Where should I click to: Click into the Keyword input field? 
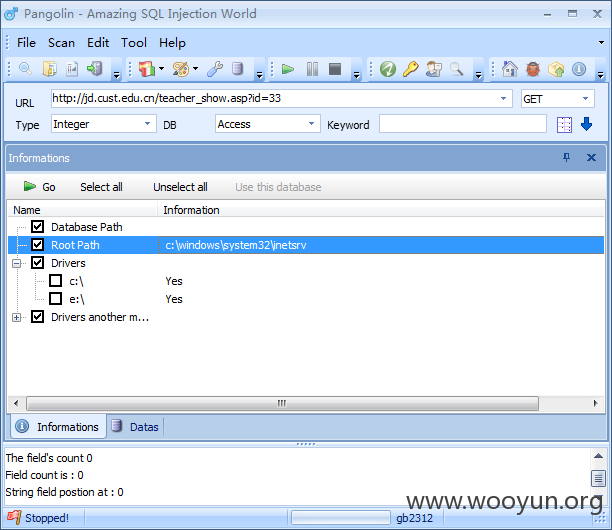point(463,124)
